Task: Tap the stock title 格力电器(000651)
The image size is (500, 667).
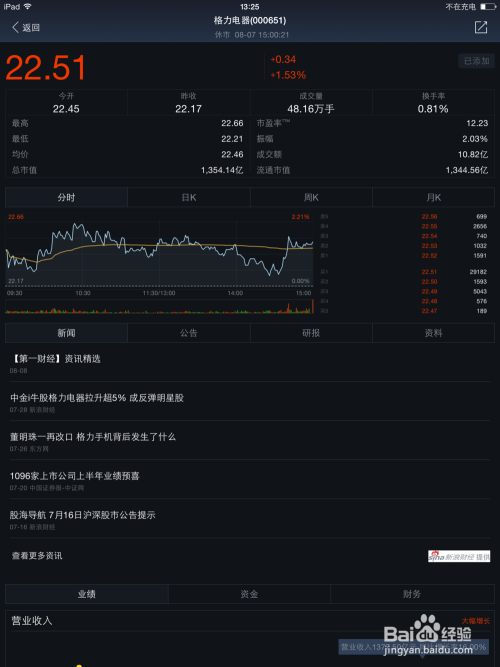Action: (250, 20)
